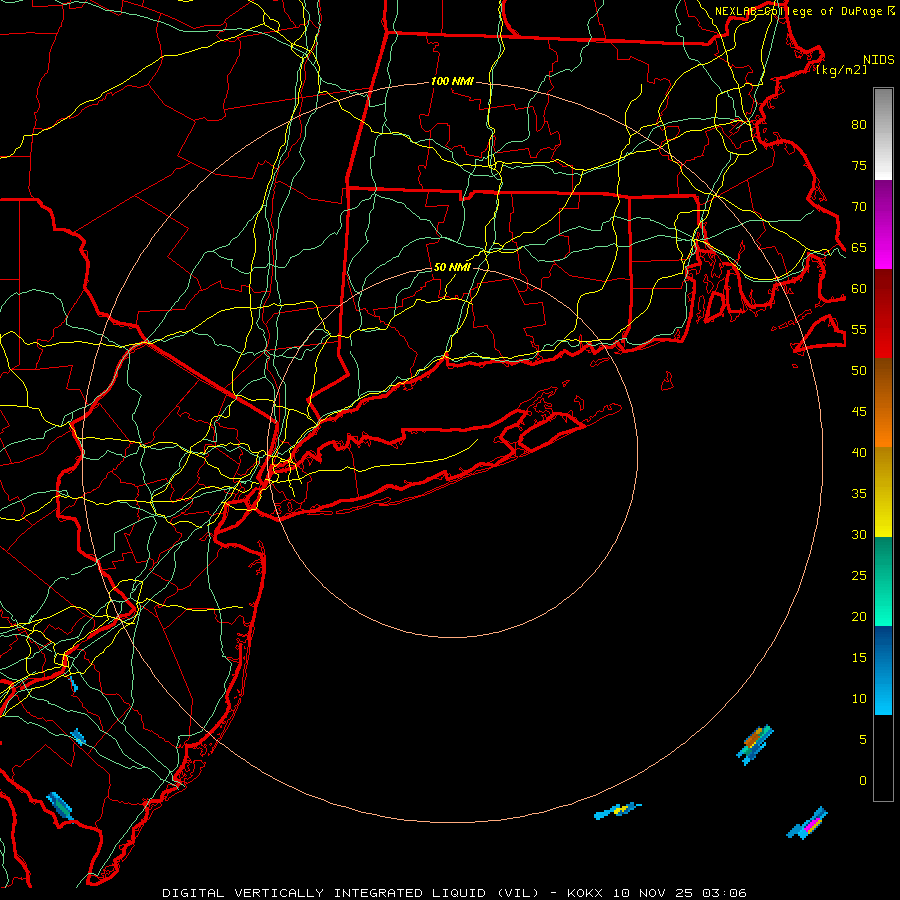The image size is (900, 900).
Task: Click the 25 value on the color scale
Action: 859,576
